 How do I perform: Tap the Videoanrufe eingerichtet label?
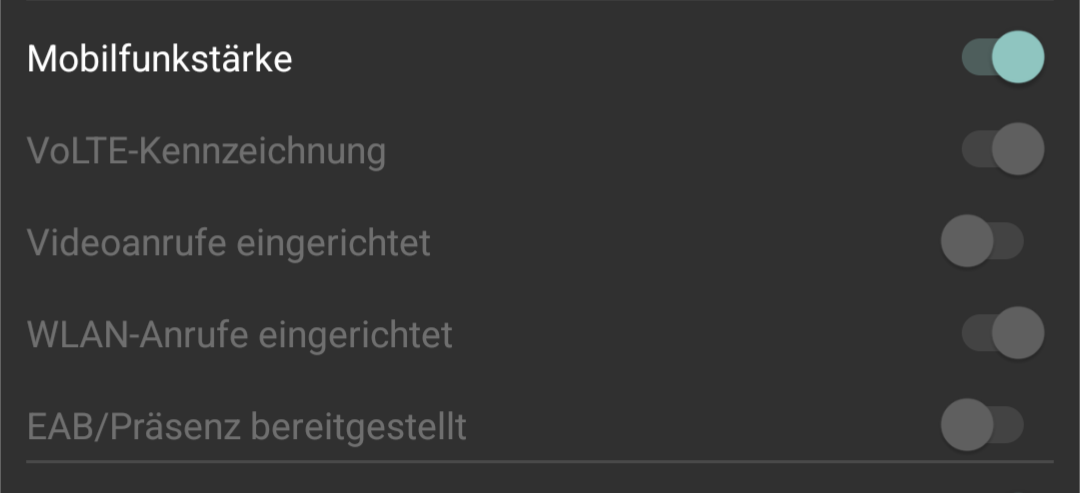229,243
